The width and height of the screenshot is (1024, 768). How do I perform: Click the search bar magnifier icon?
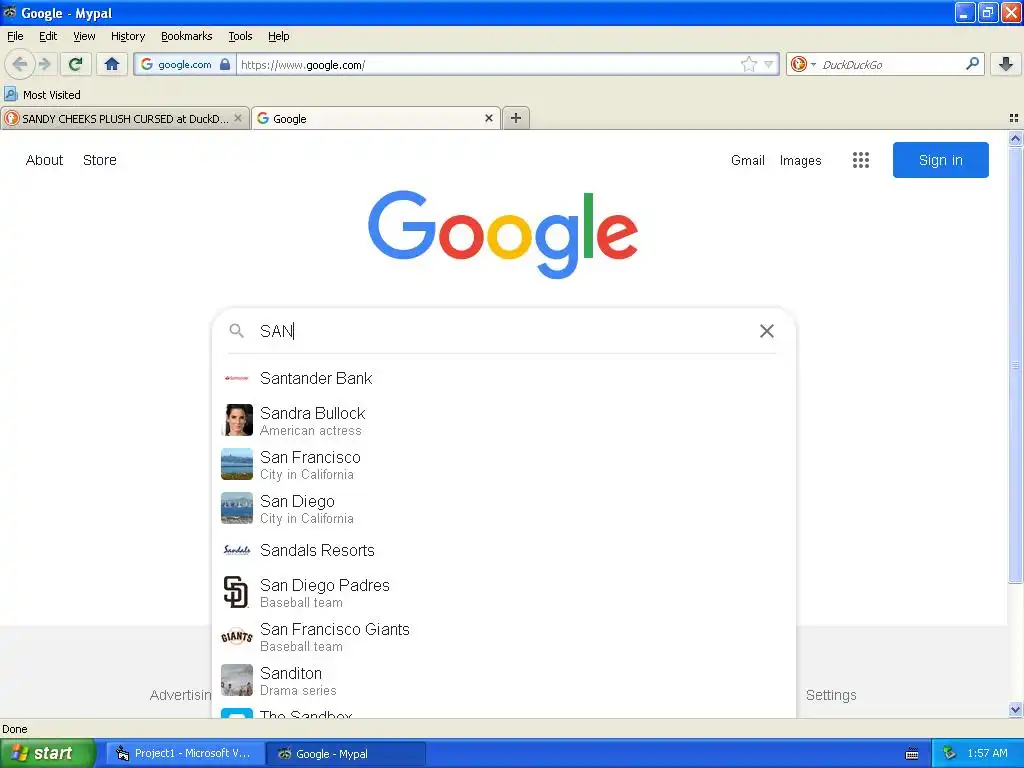[x=972, y=64]
